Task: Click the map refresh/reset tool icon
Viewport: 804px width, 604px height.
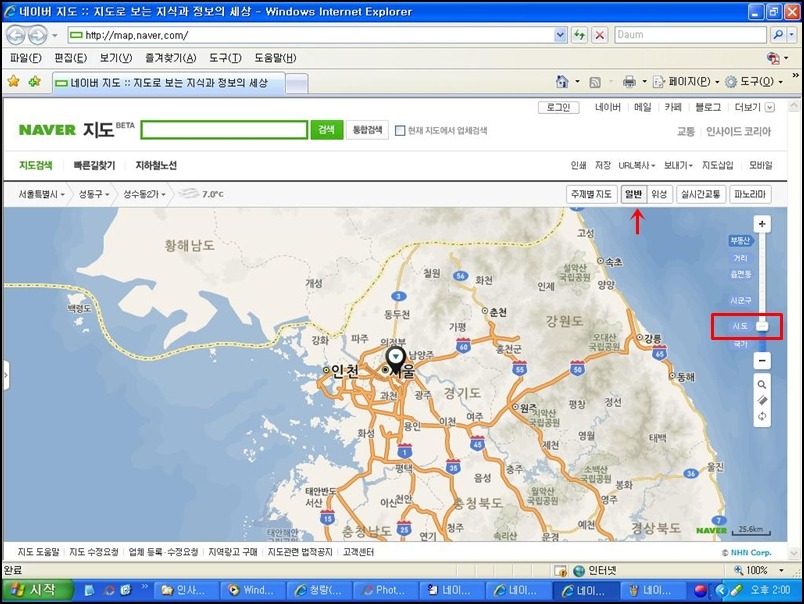Action: point(762,416)
